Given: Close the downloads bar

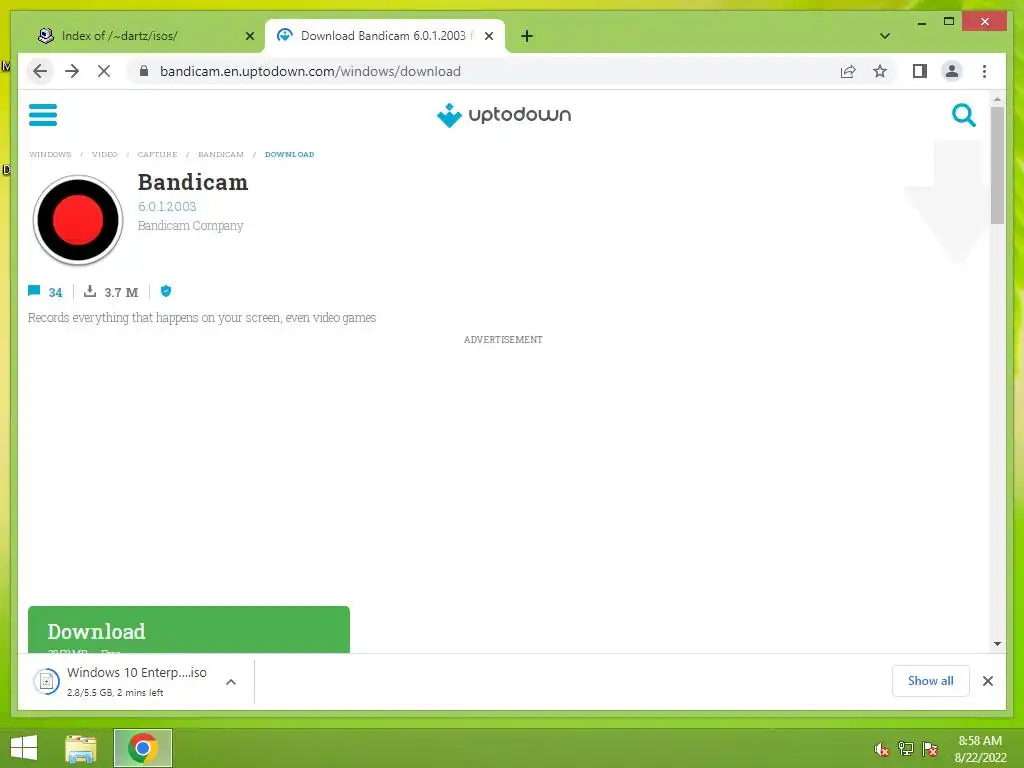Looking at the screenshot, I should (987, 681).
